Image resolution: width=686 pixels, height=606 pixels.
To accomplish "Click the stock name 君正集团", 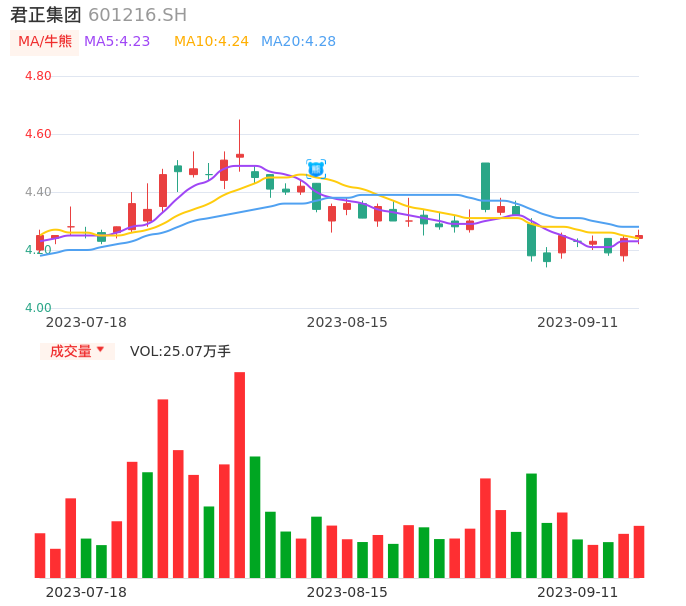I will tap(46, 15).
